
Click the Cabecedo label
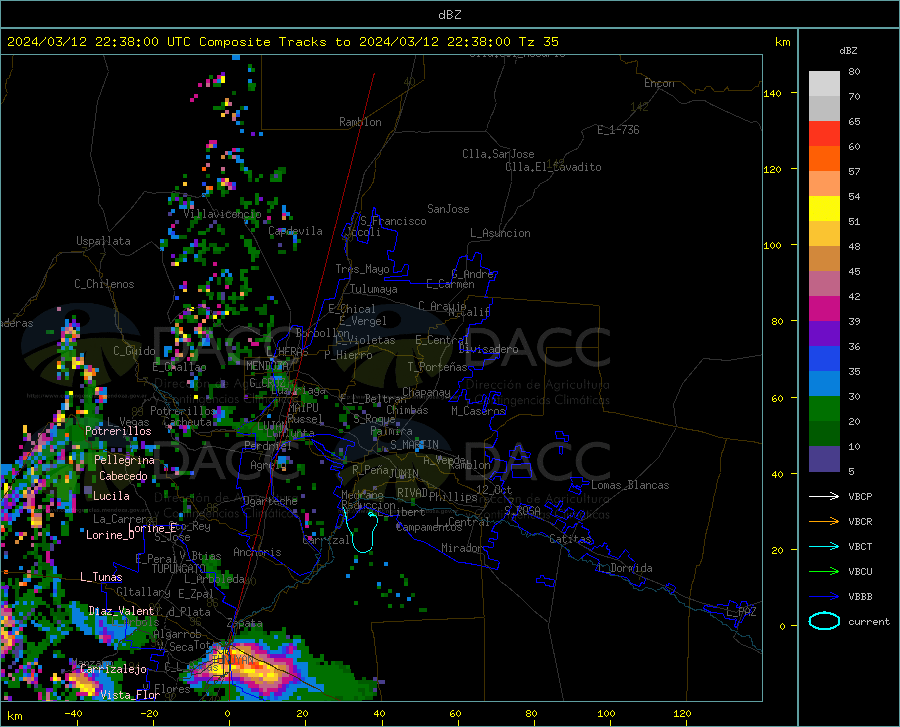(123, 476)
